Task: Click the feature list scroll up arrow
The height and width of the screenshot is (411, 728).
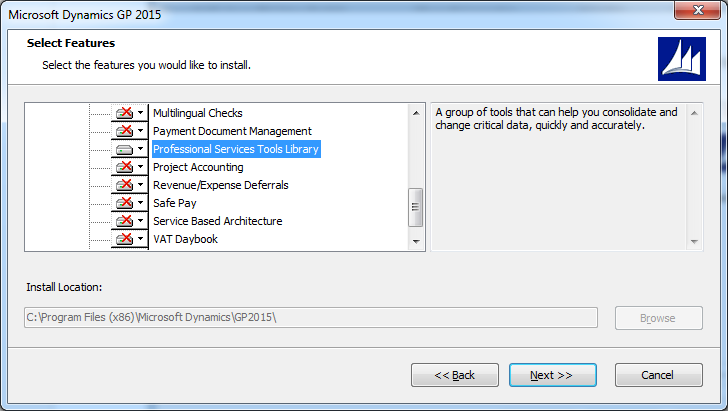Action: [416, 113]
